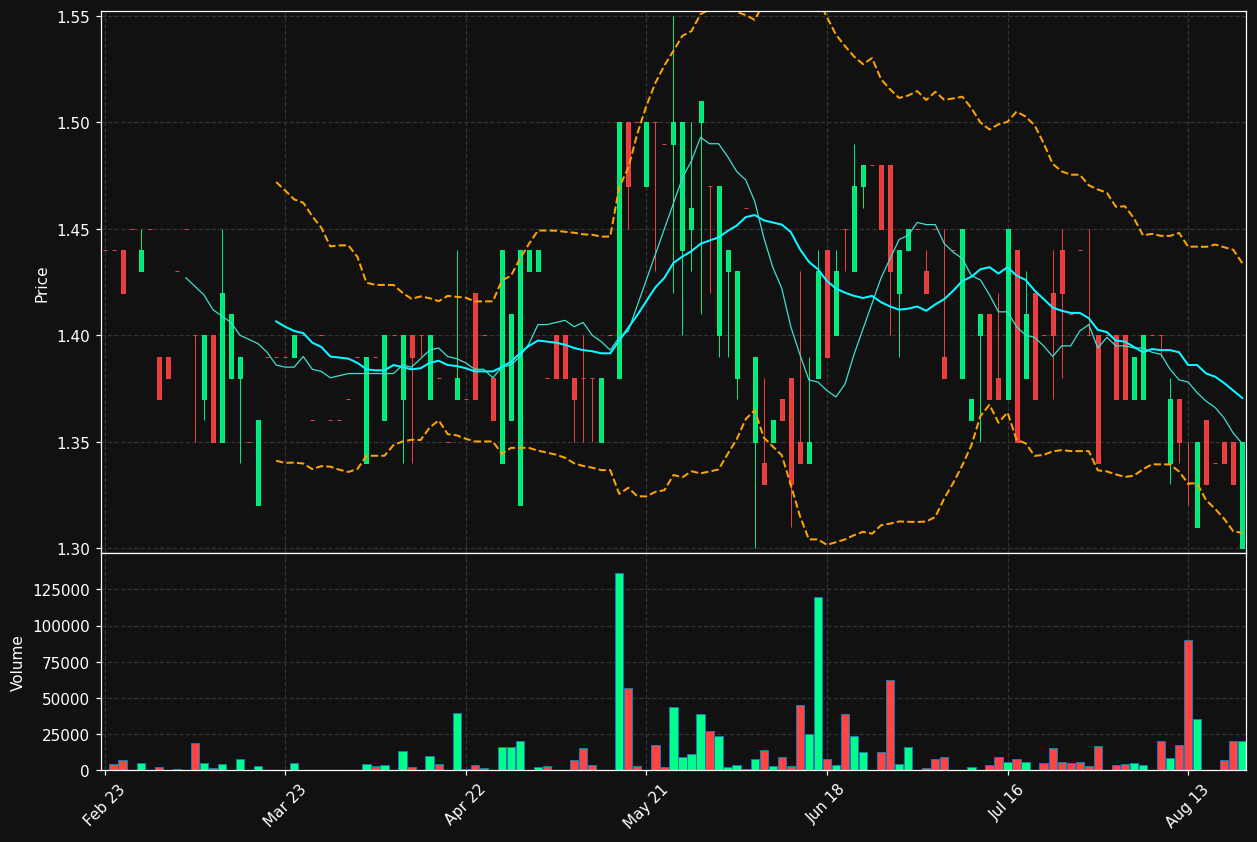Click the red volume bar near Aug 13

1188,706
